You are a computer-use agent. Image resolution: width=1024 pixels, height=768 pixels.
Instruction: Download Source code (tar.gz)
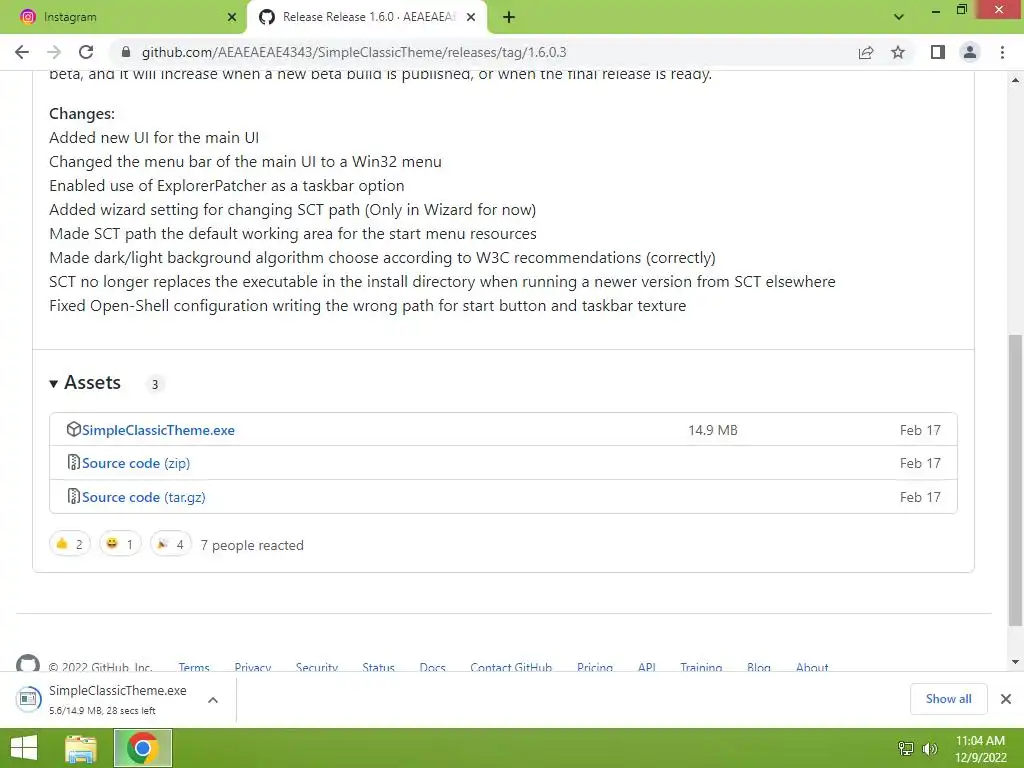144,497
